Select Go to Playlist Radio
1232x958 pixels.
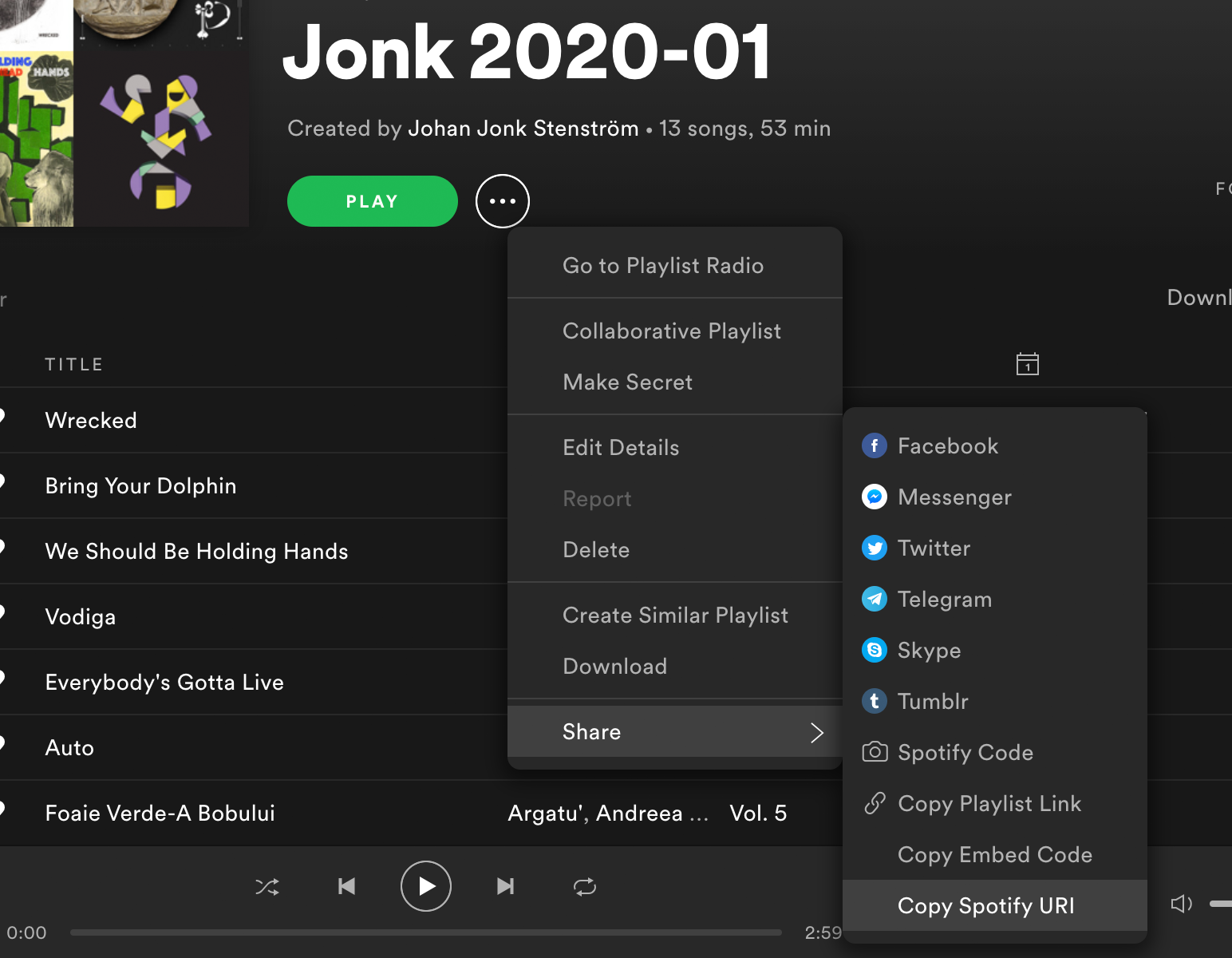(x=675, y=265)
